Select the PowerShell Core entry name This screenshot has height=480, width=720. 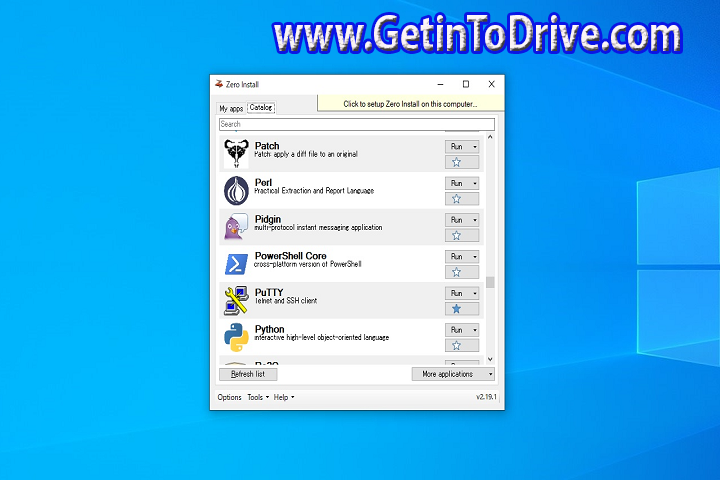click(290, 256)
